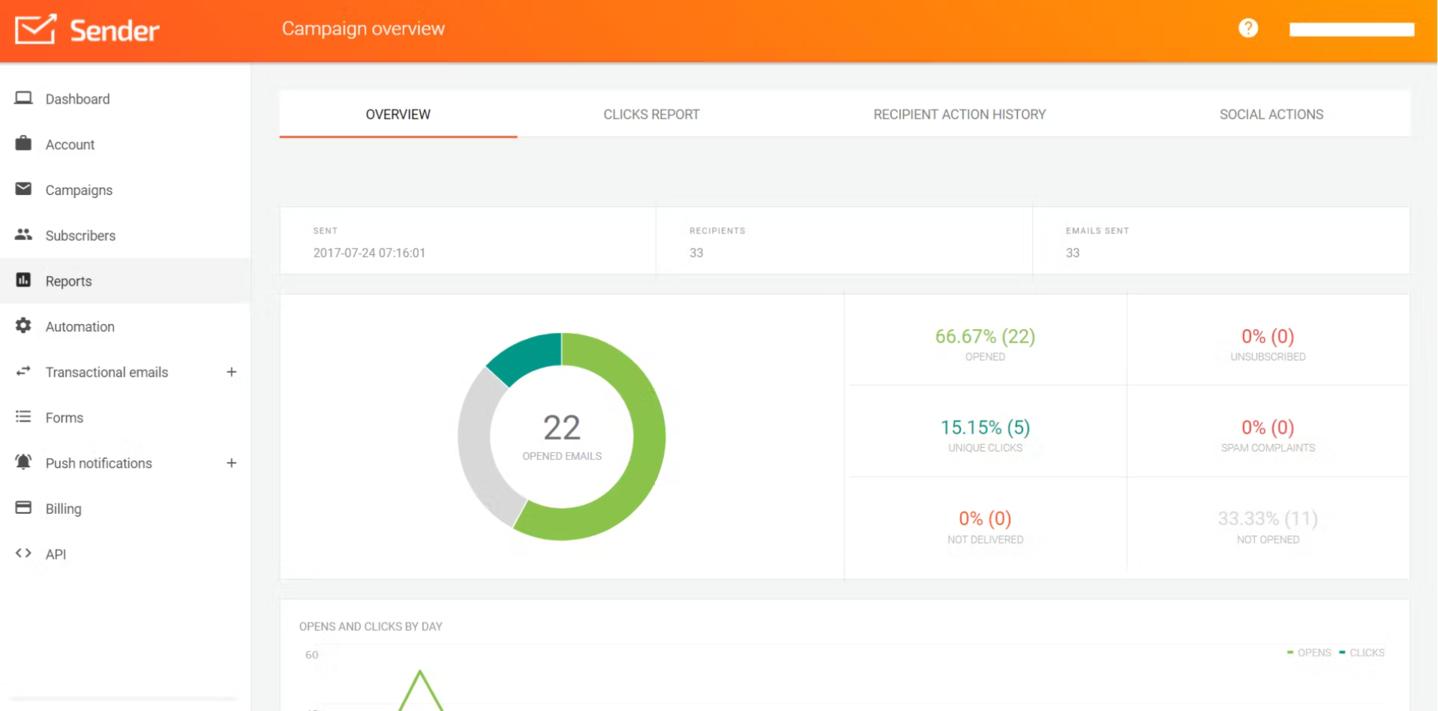Click the Billing credit card icon
The height and width of the screenshot is (711, 1438).
pyautogui.click(x=23, y=508)
